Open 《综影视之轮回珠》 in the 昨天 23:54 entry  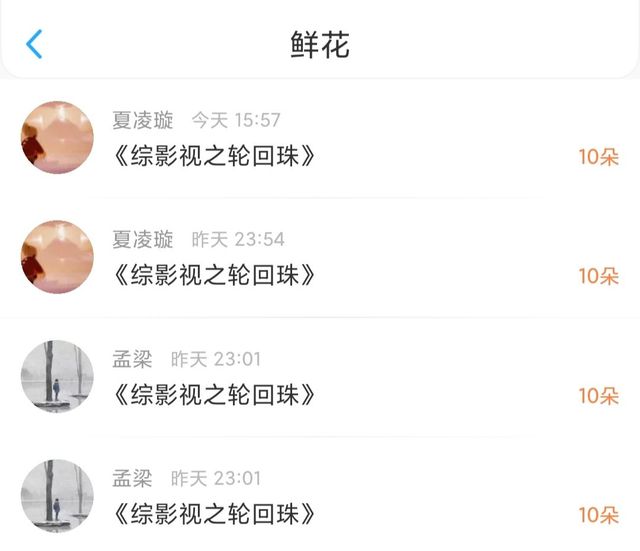(x=215, y=275)
